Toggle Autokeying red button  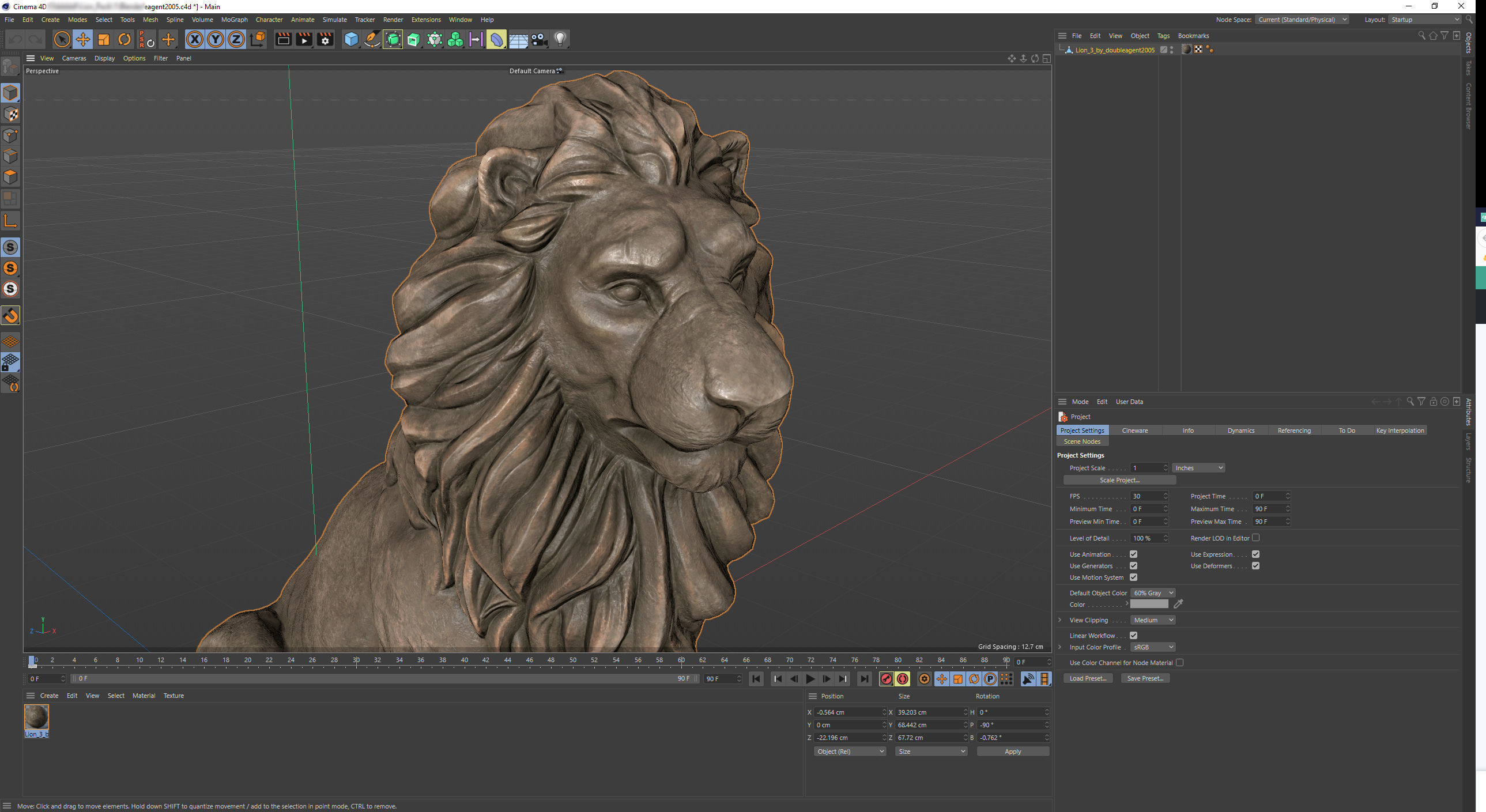[903, 679]
